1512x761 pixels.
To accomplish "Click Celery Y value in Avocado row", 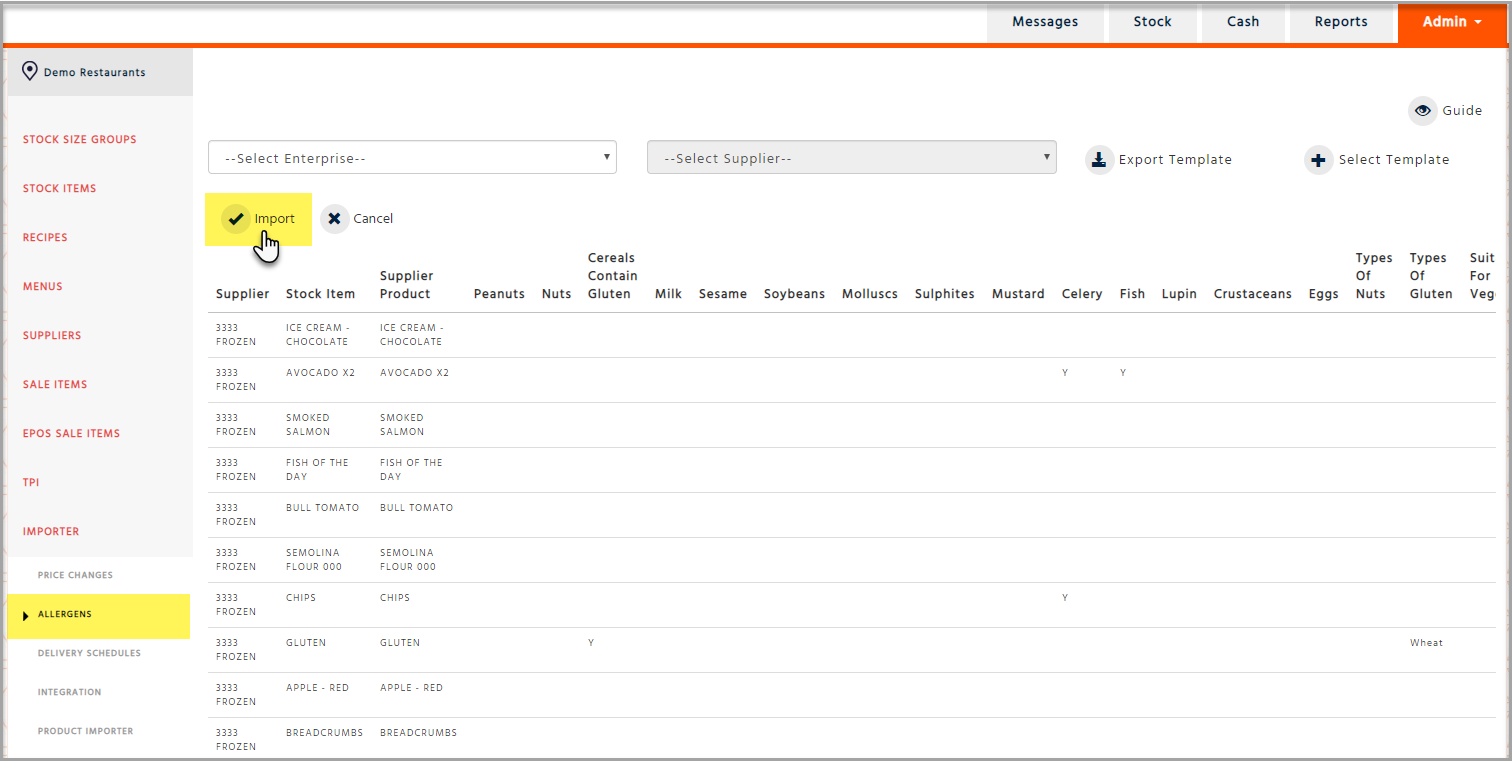I will (x=1065, y=373).
